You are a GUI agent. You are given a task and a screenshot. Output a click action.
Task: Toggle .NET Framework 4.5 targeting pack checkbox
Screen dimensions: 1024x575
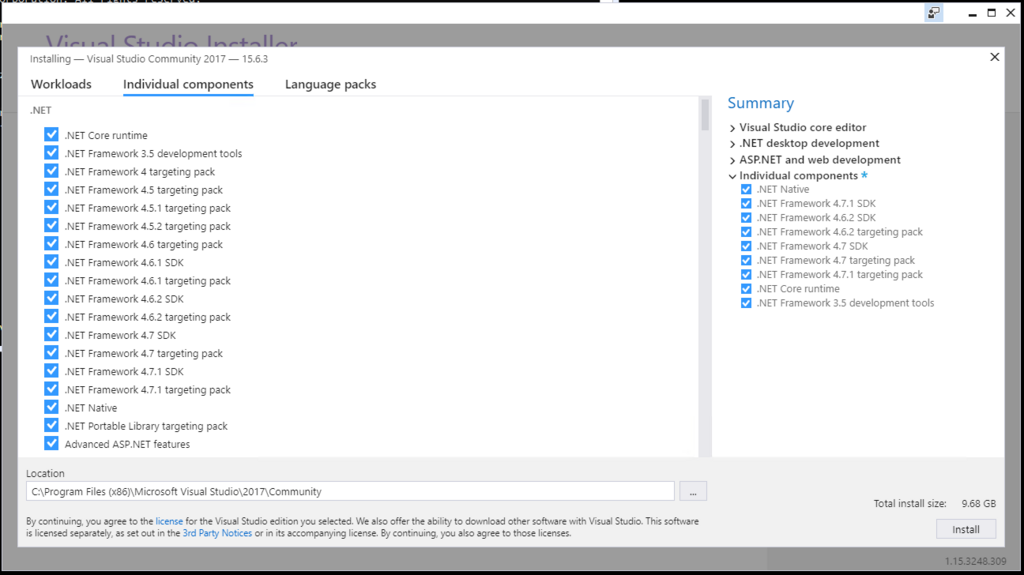pos(51,189)
